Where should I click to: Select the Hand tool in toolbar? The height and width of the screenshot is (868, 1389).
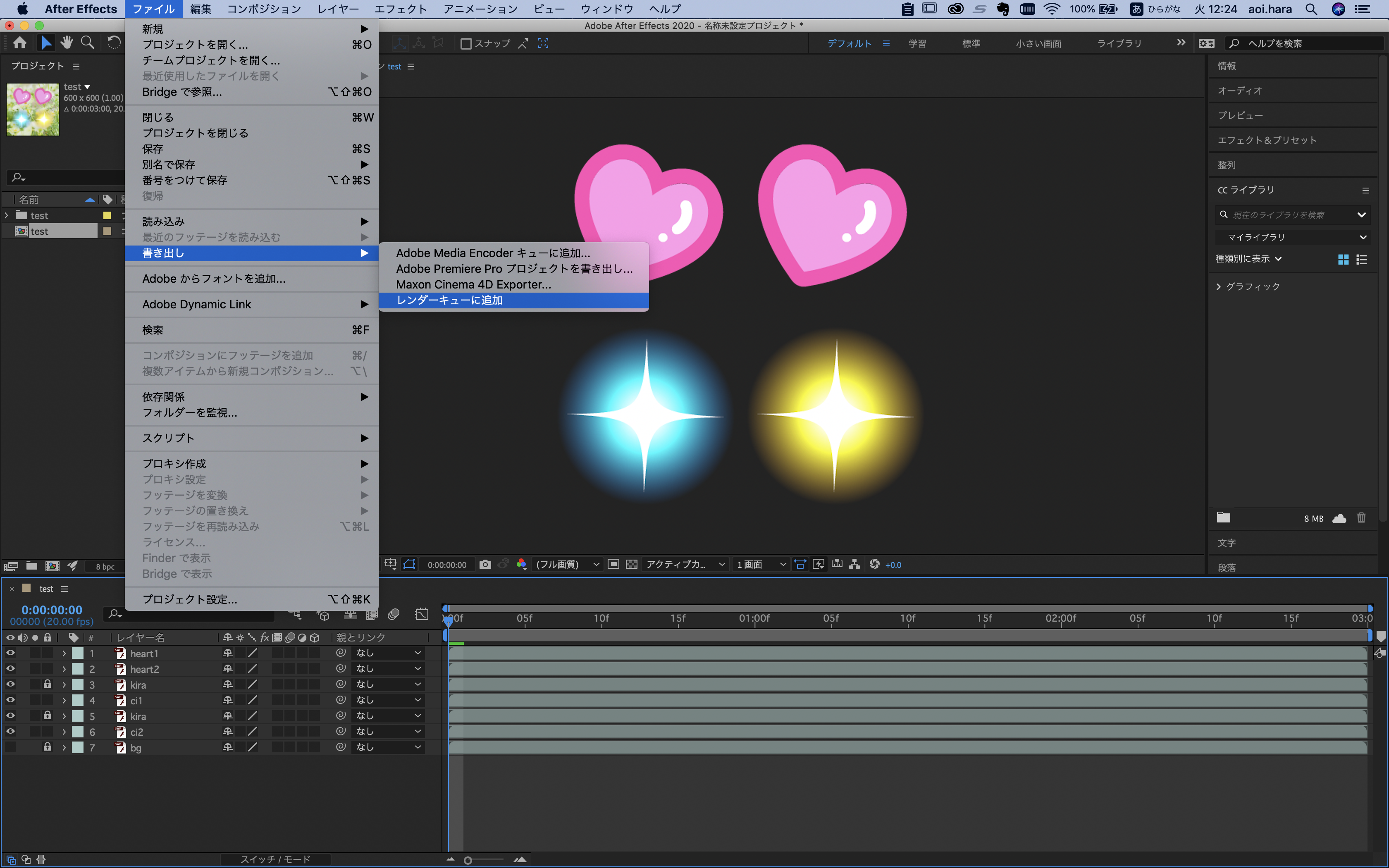click(x=67, y=43)
